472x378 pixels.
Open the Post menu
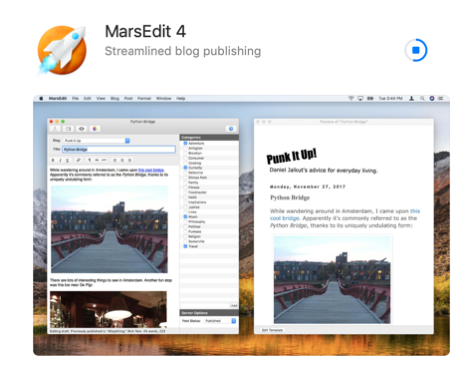tap(128, 98)
